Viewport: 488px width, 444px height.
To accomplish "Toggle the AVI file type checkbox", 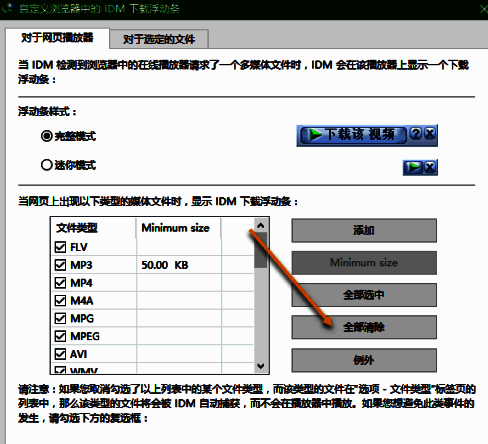I will click(60, 354).
